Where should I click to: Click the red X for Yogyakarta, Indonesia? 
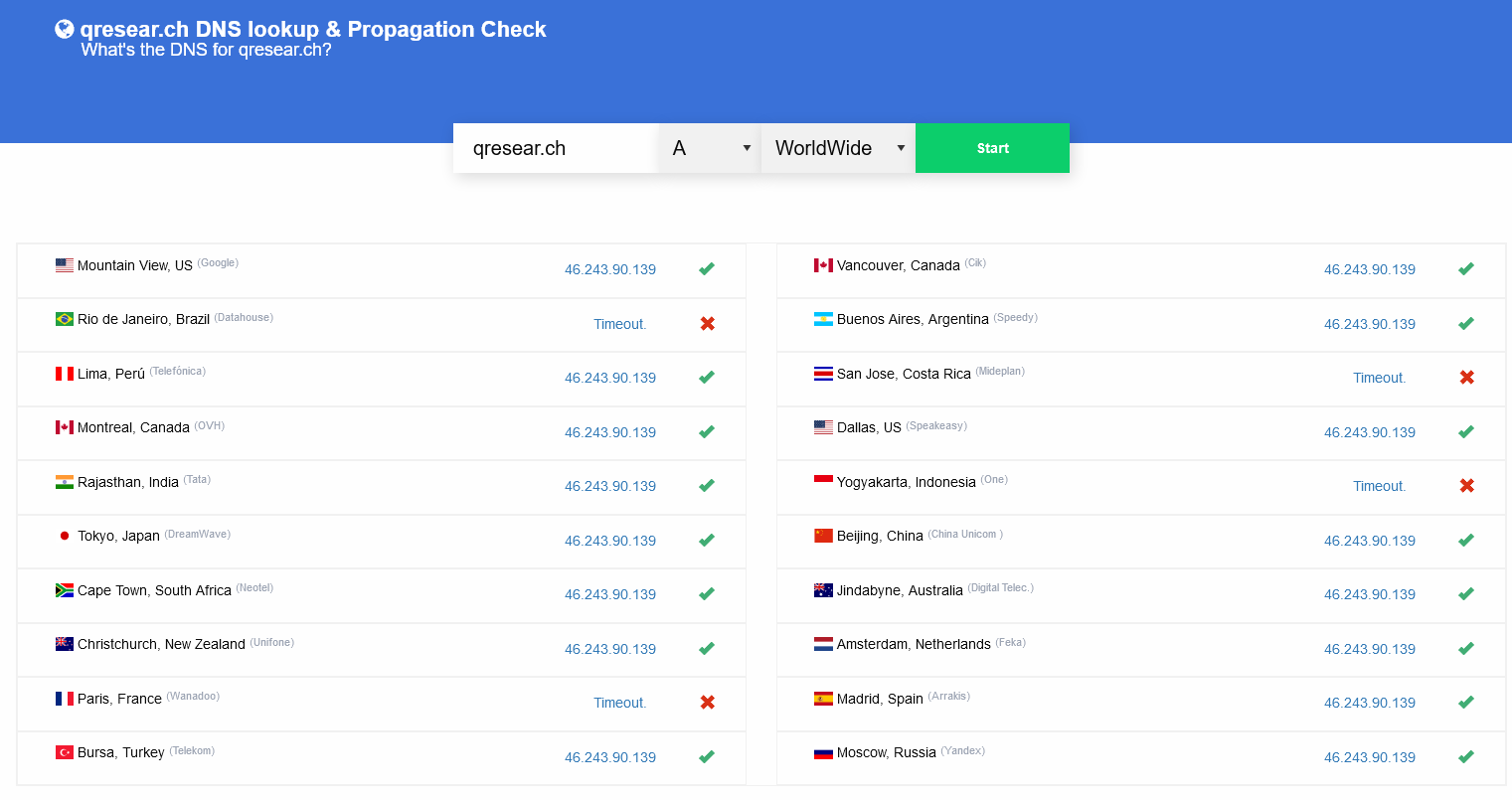coord(1466,486)
